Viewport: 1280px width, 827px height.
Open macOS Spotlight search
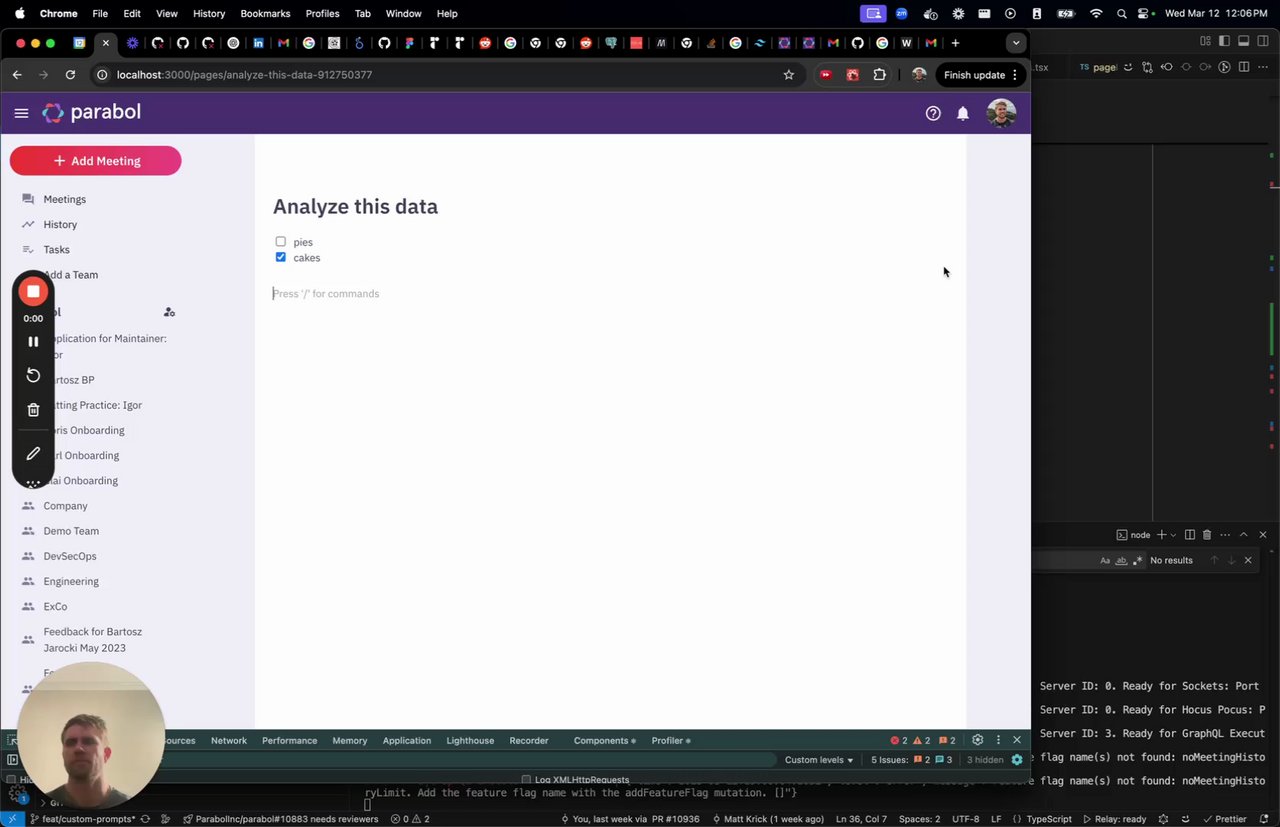(1121, 13)
